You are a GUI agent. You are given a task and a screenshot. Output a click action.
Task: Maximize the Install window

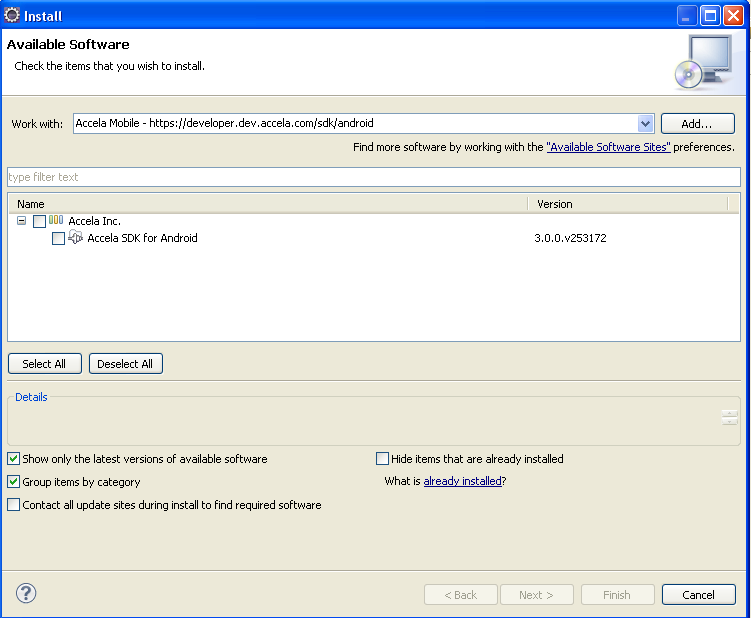pyautogui.click(x=710, y=16)
